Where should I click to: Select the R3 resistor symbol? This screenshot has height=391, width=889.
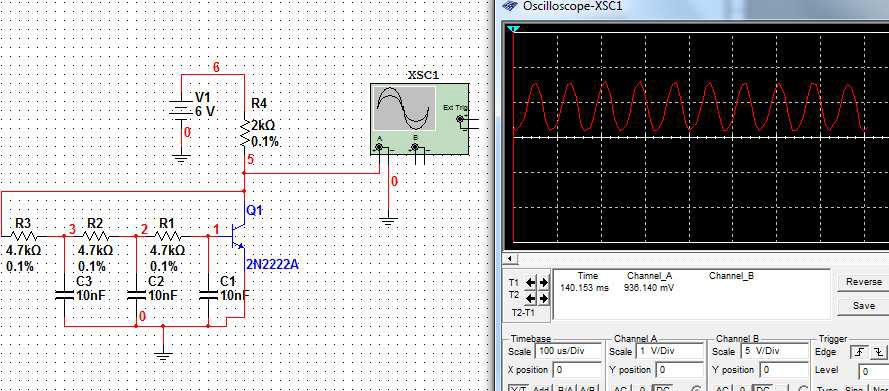(x=23, y=235)
